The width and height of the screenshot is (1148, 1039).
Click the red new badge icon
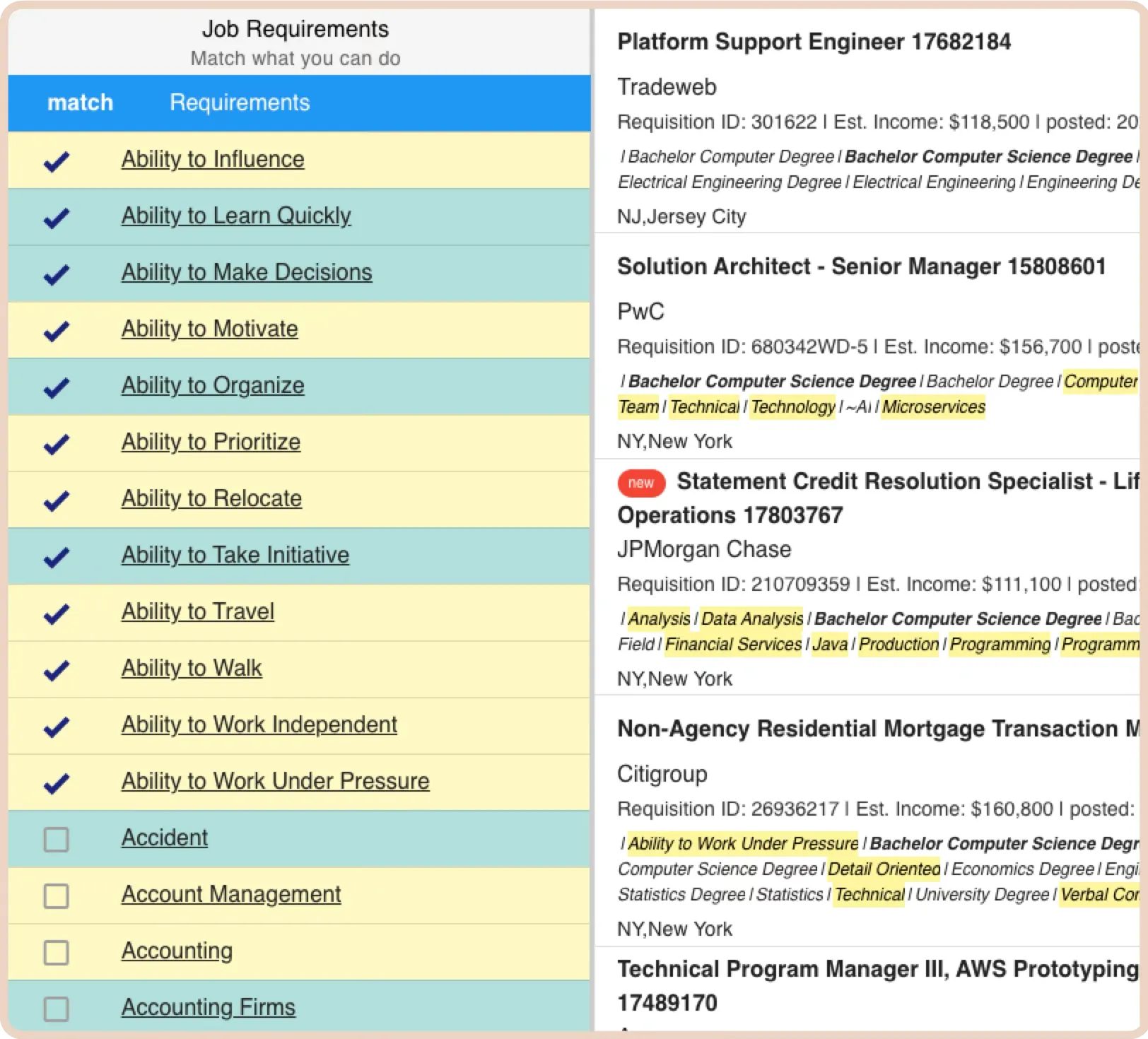pyautogui.click(x=641, y=483)
